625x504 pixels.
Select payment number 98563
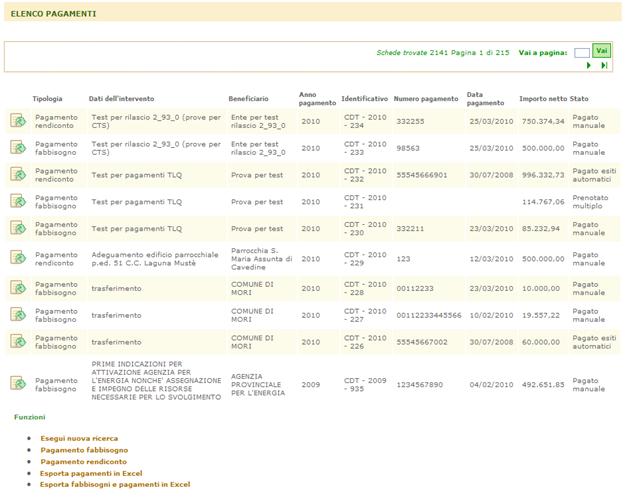408,148
